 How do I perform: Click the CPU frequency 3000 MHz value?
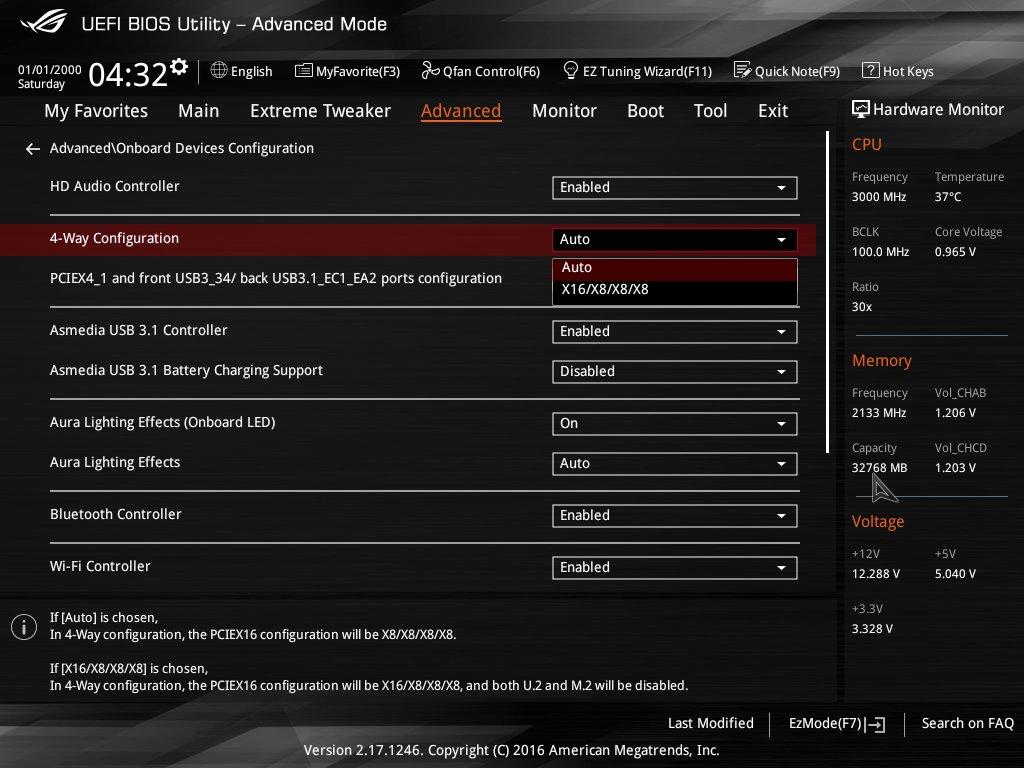[878, 197]
